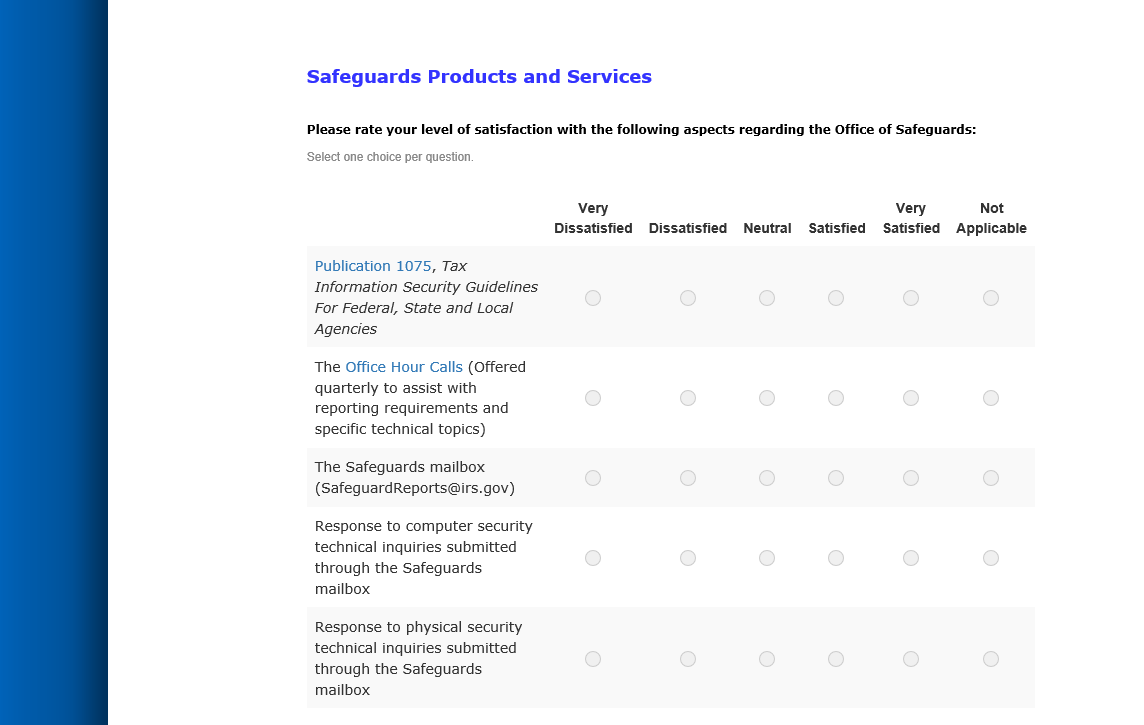Rate the Safeguards mailbox as Very Satisfied
1144x725 pixels.
tap(911, 478)
